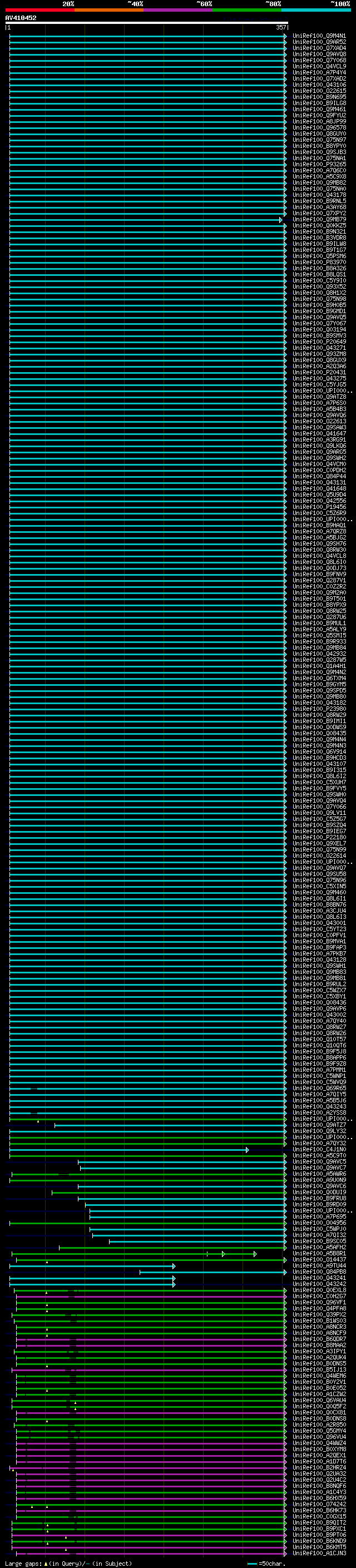Click the green ~80% identity legend bar
The width and height of the screenshot is (356, 1568).
(x=247, y=10)
